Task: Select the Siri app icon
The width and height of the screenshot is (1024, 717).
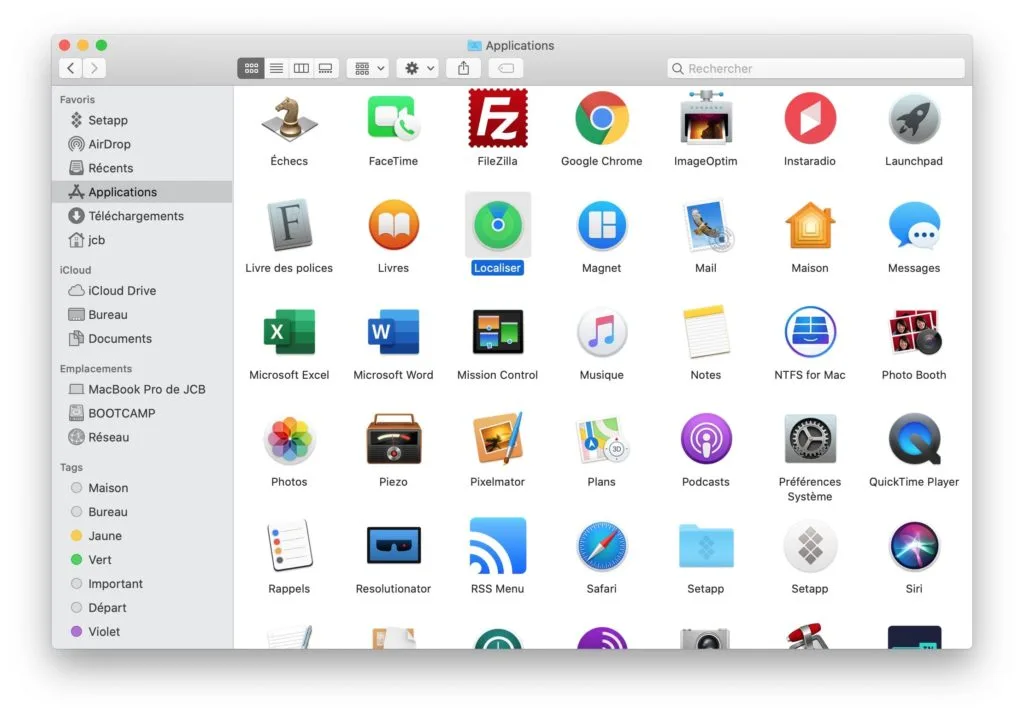Action: [914, 545]
